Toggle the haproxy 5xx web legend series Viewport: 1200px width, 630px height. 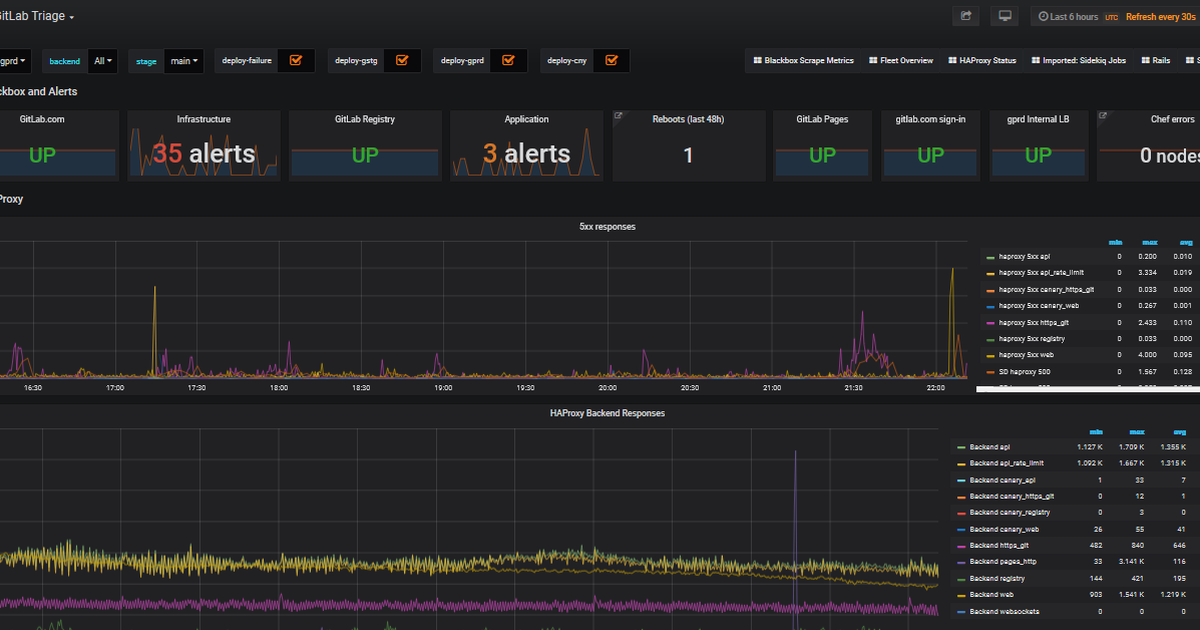click(1026, 355)
